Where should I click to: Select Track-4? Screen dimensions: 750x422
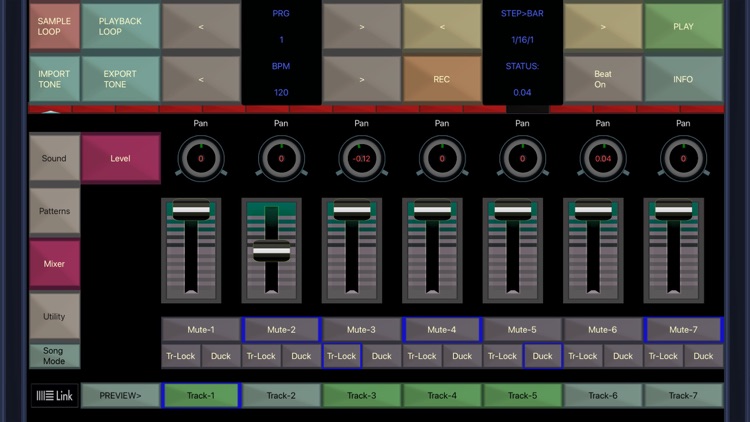[442, 396]
